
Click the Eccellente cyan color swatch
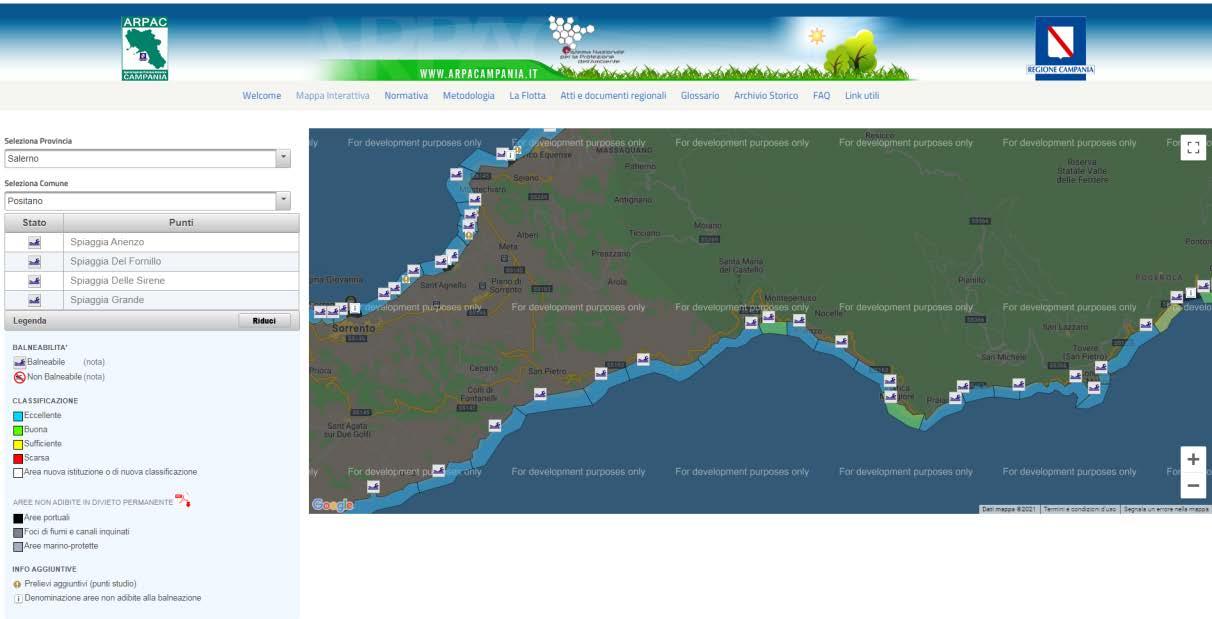click(18, 415)
